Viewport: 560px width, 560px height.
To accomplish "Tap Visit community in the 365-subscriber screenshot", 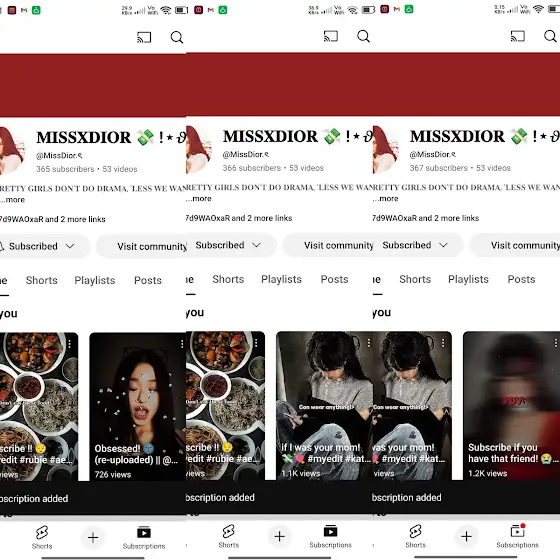I will click(x=141, y=246).
